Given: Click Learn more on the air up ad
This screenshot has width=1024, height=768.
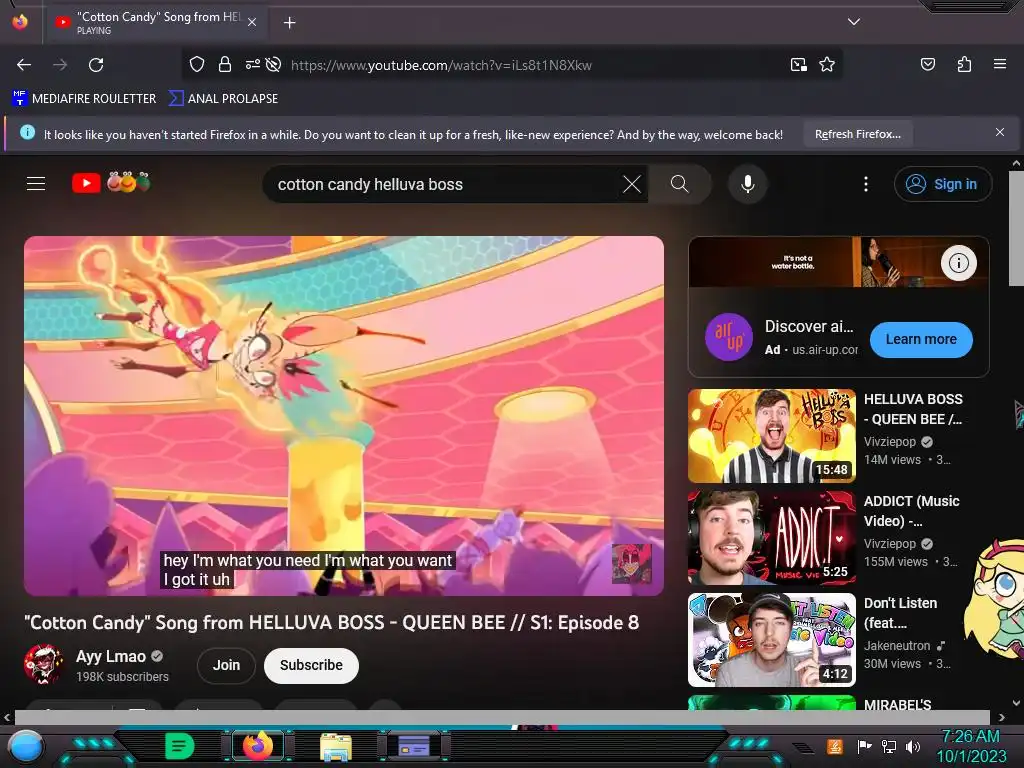Looking at the screenshot, I should click(x=921, y=340).
